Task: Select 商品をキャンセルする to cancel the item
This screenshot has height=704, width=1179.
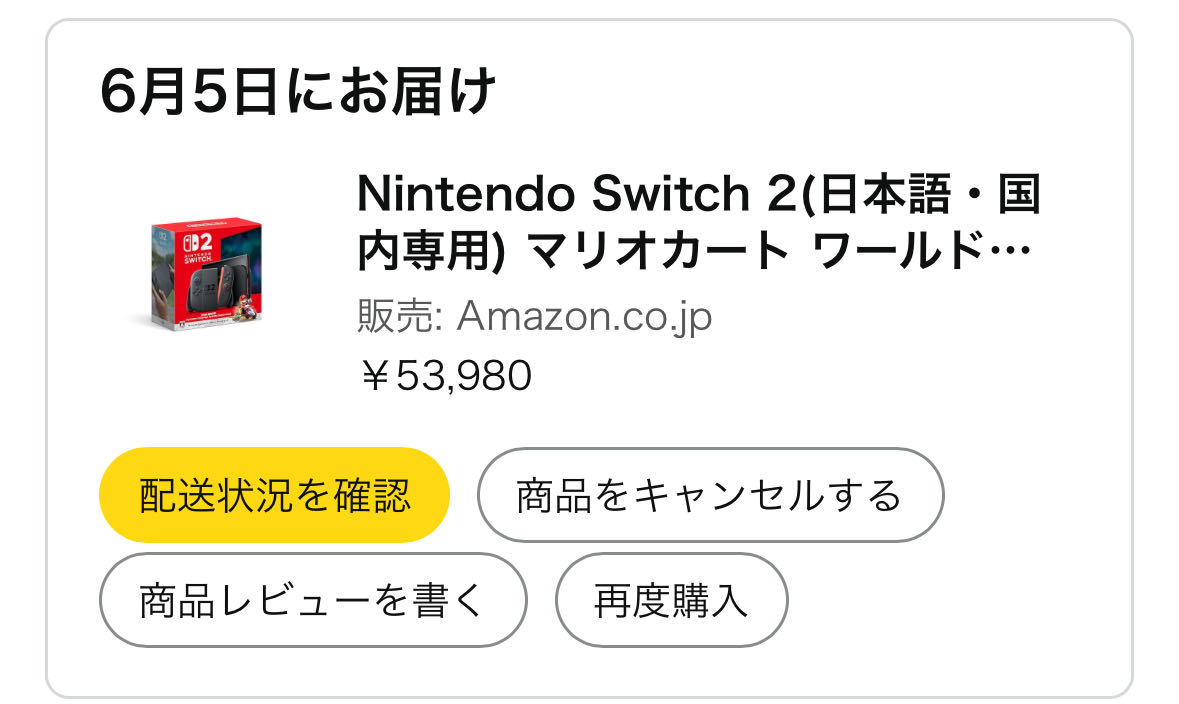Action: 710,495
